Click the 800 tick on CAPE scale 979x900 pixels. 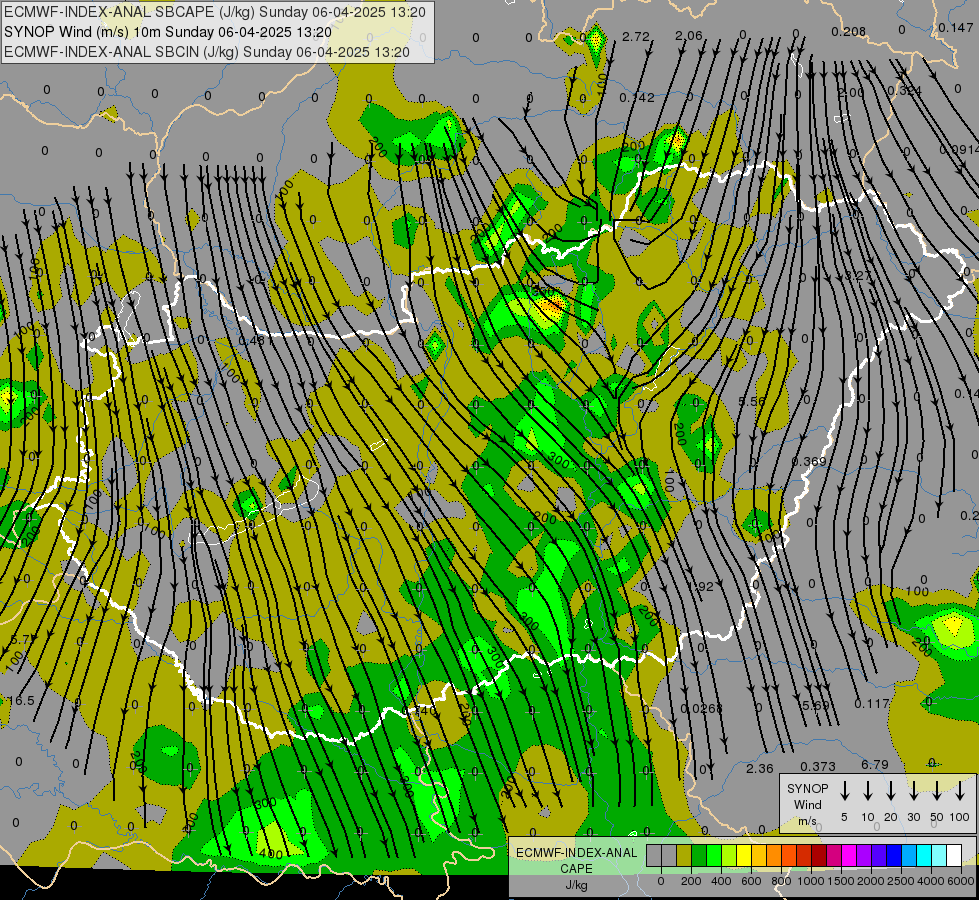[x=781, y=881]
